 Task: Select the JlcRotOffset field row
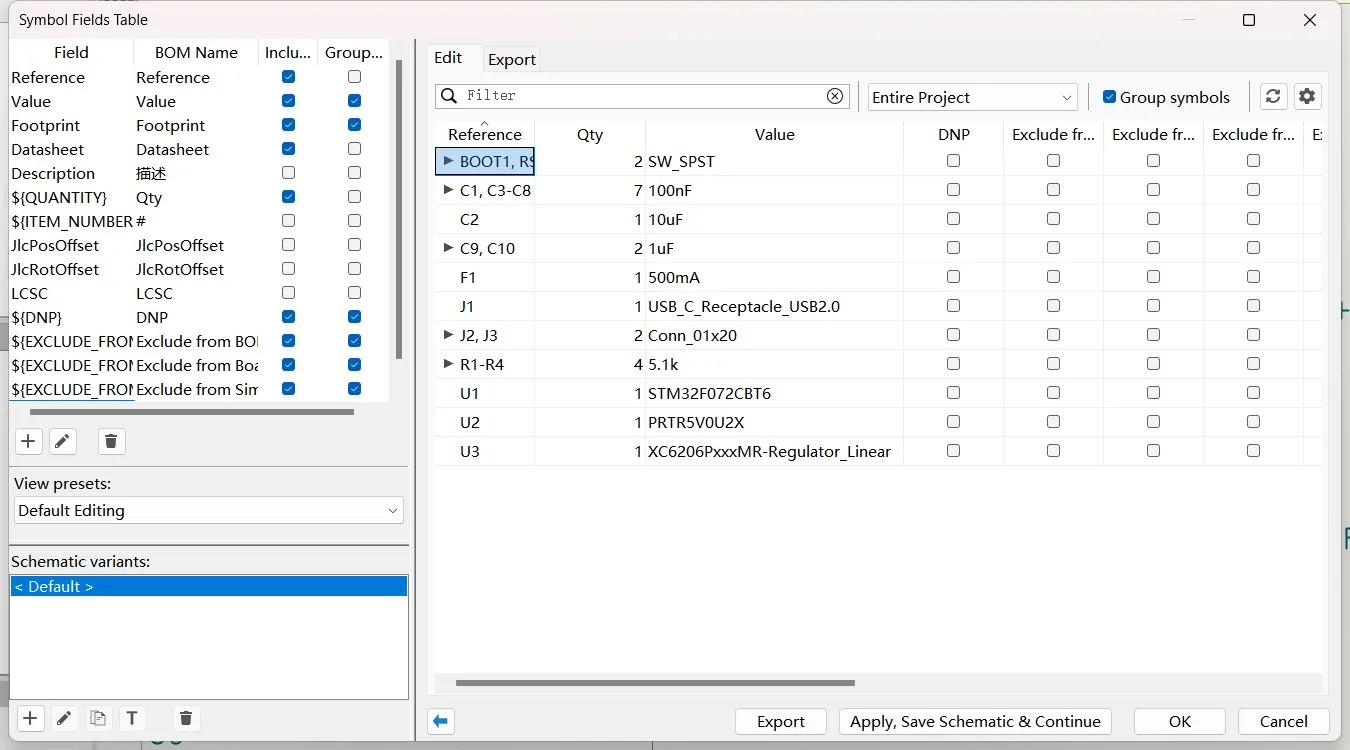[198, 269]
